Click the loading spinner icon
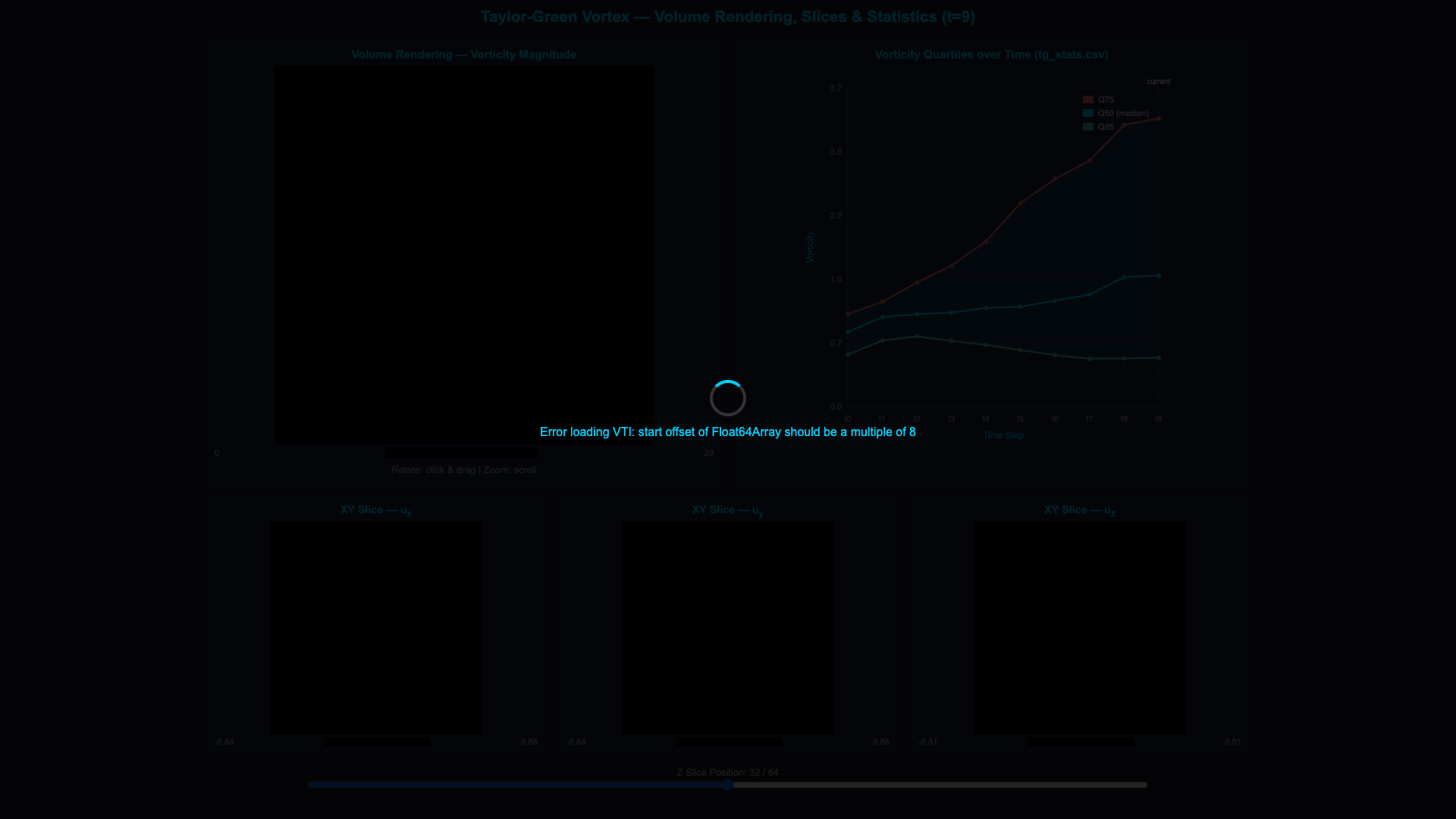This screenshot has height=819, width=1456. coord(728,398)
